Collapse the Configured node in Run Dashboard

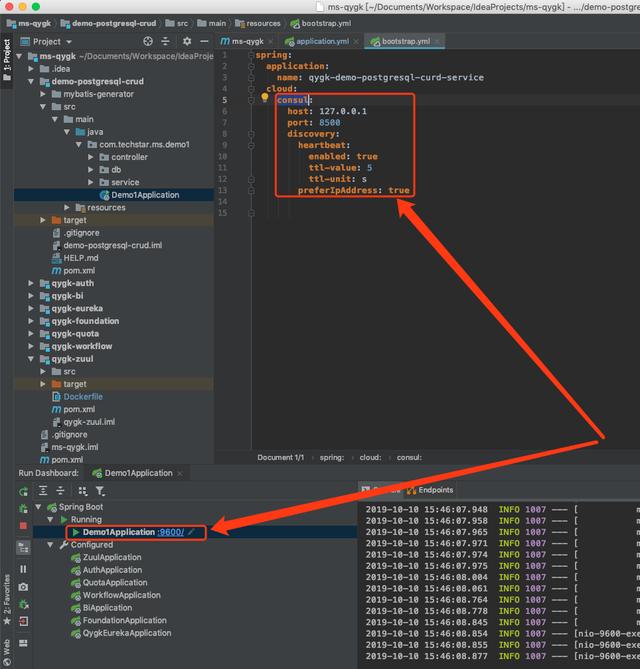[50, 544]
